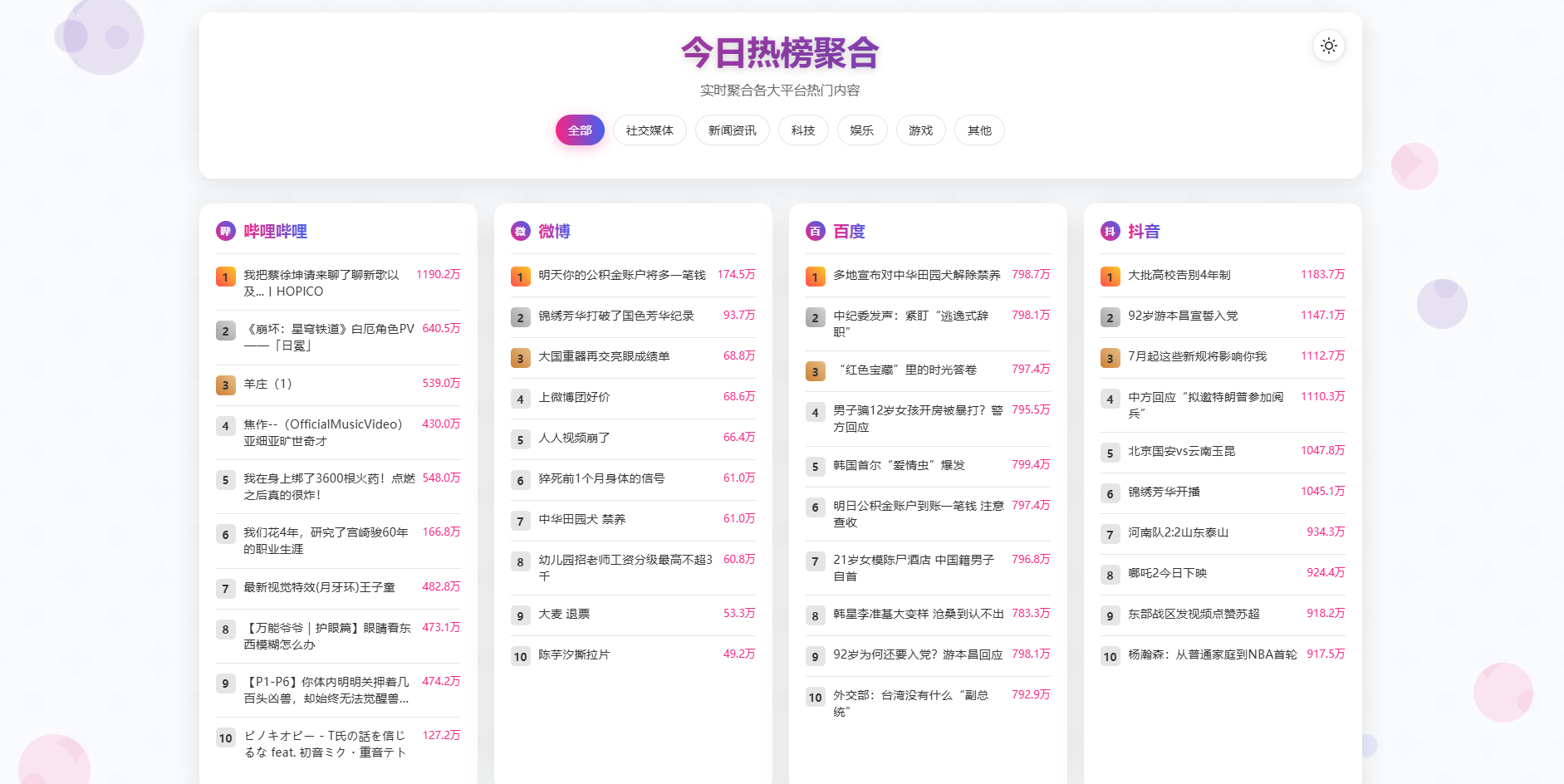The image size is (1564, 784).
Task: Open 我们花4年，研究了宫崎骏60年 entry
Action: (x=326, y=541)
